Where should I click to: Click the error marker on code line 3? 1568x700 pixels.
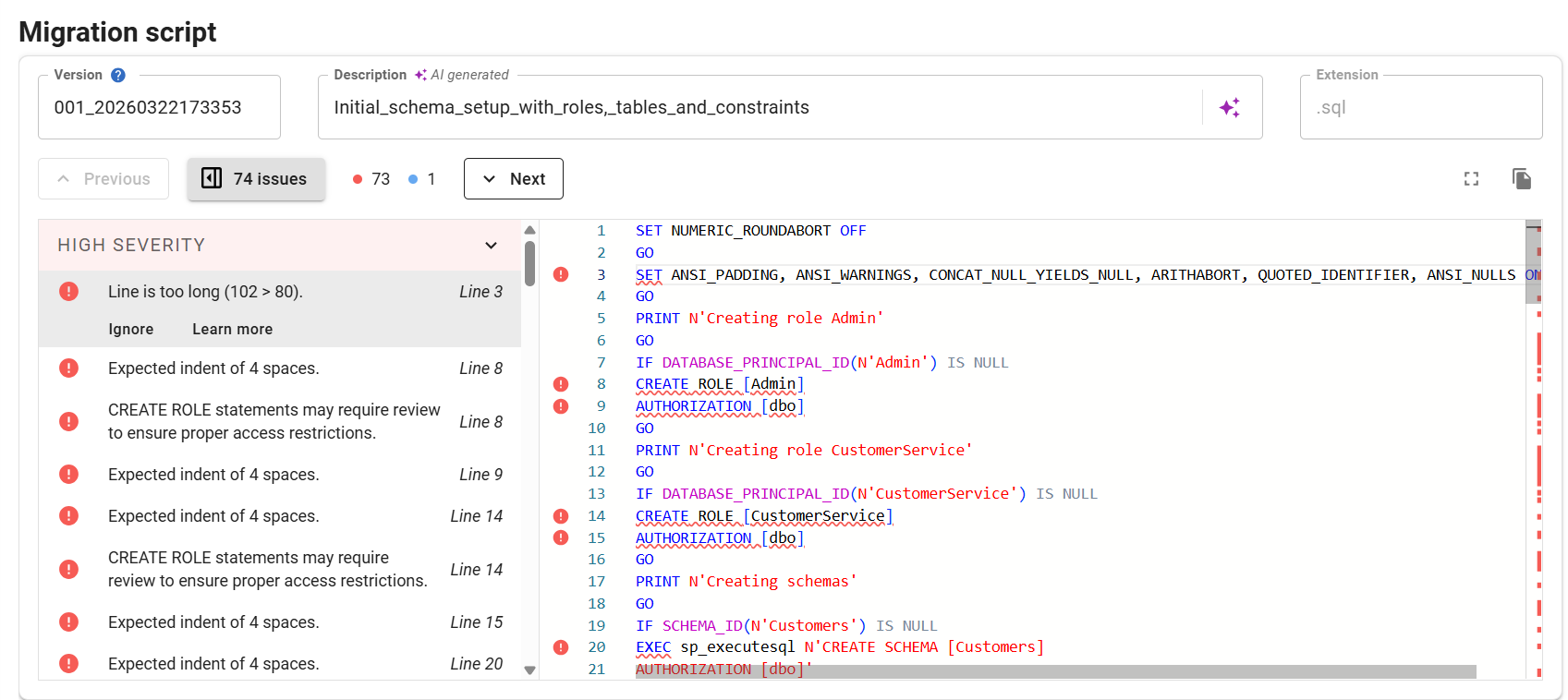tap(561, 274)
